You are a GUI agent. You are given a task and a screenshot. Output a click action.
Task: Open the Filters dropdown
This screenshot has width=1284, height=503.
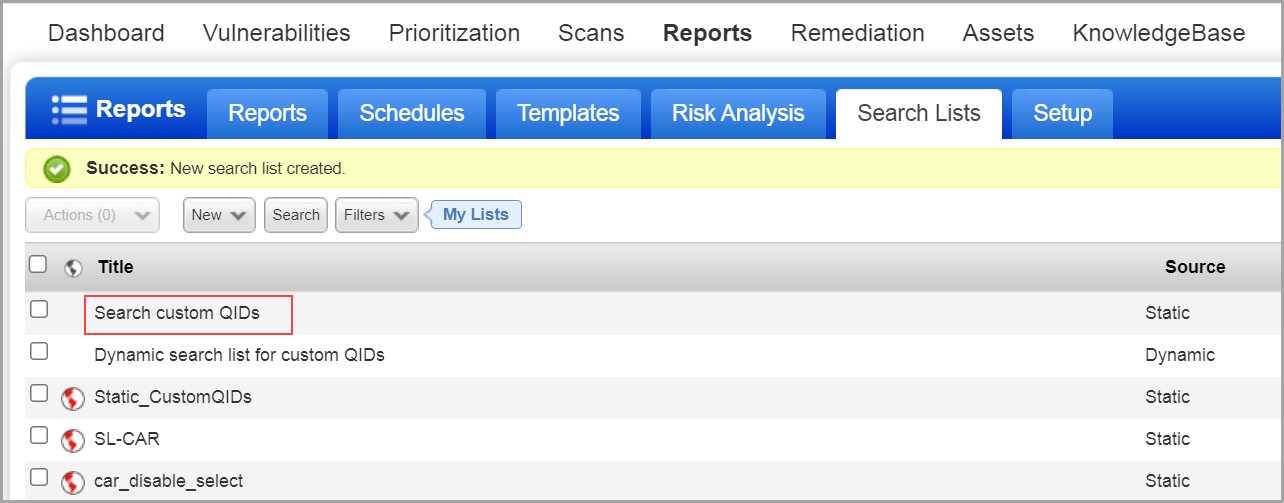click(x=376, y=215)
